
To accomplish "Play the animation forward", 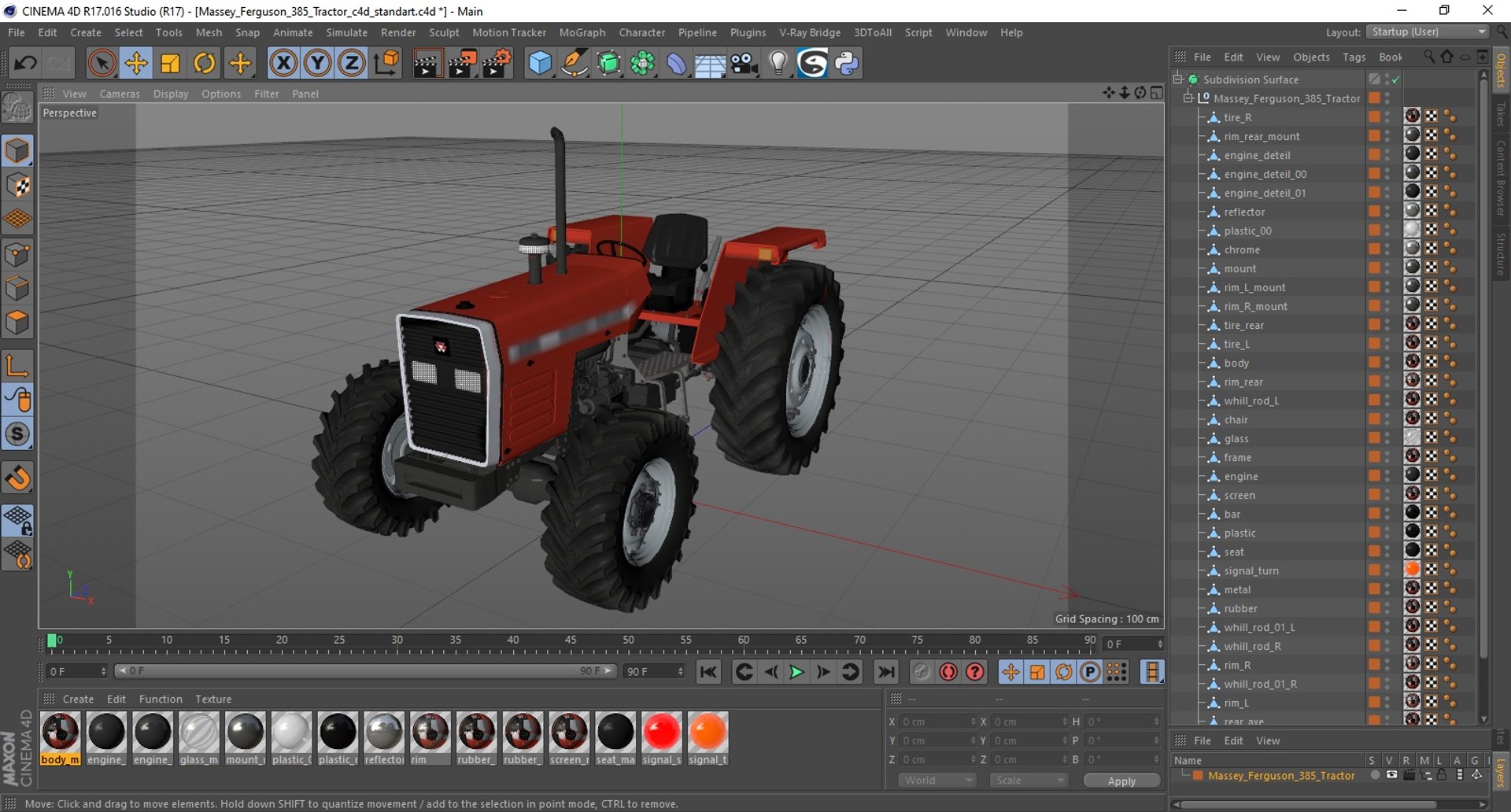I will pos(796,672).
